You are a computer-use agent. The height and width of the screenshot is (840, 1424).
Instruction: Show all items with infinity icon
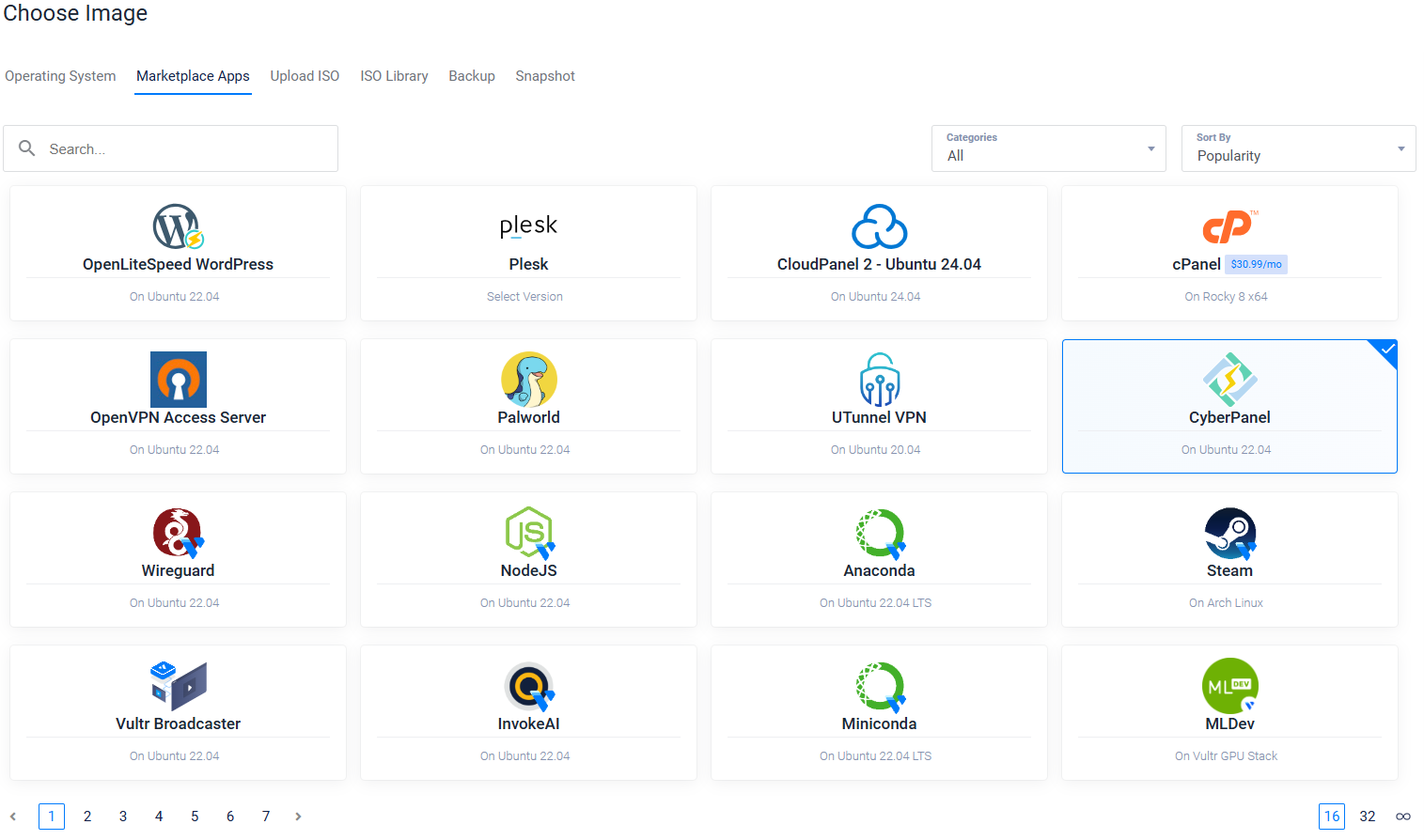click(x=1403, y=817)
